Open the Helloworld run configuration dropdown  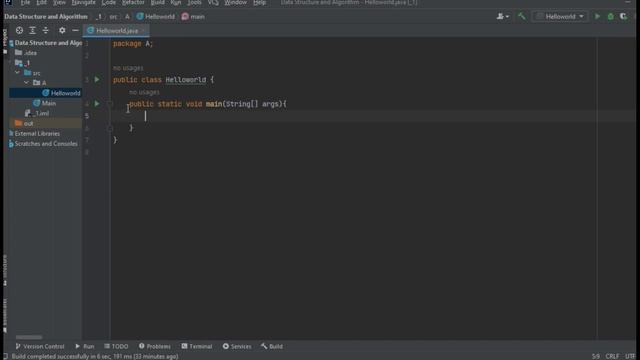(x=560, y=17)
